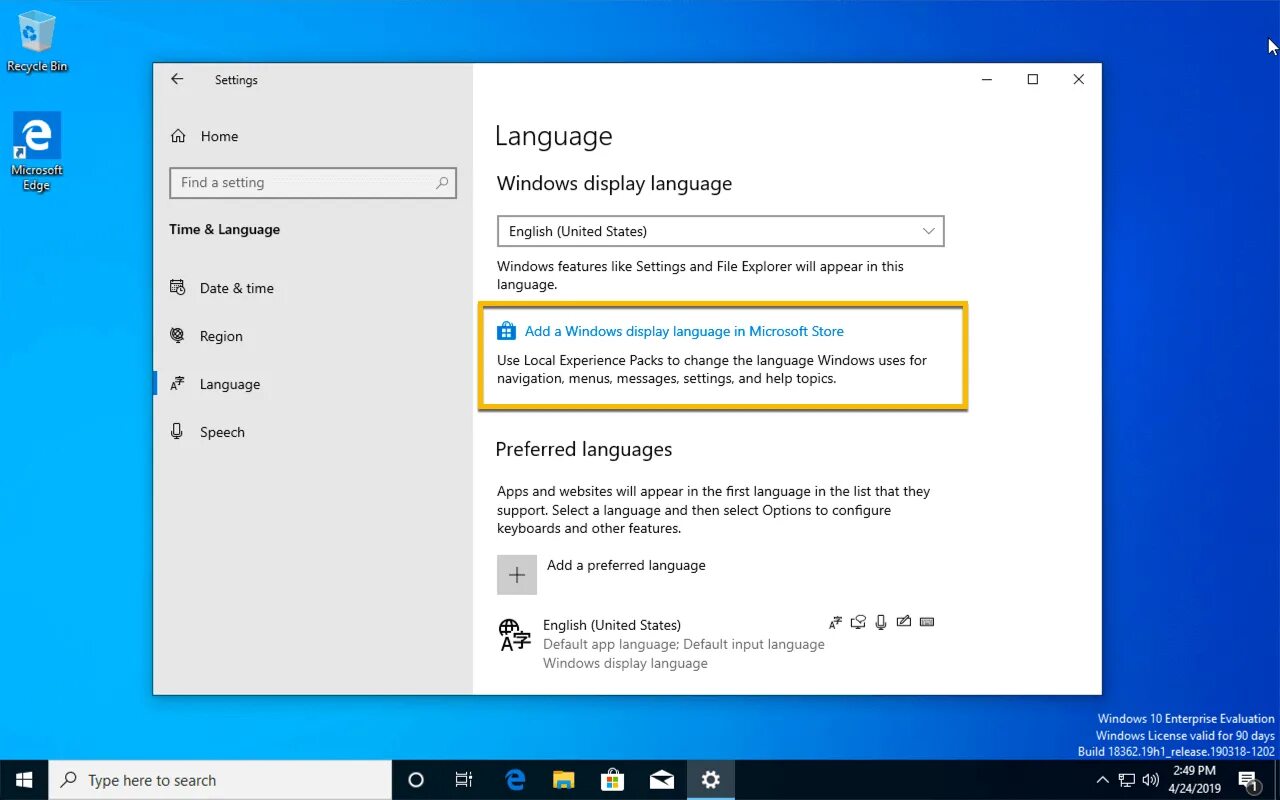Open the Action Center notifications icon
Image resolution: width=1280 pixels, height=800 pixels.
tap(1248, 780)
